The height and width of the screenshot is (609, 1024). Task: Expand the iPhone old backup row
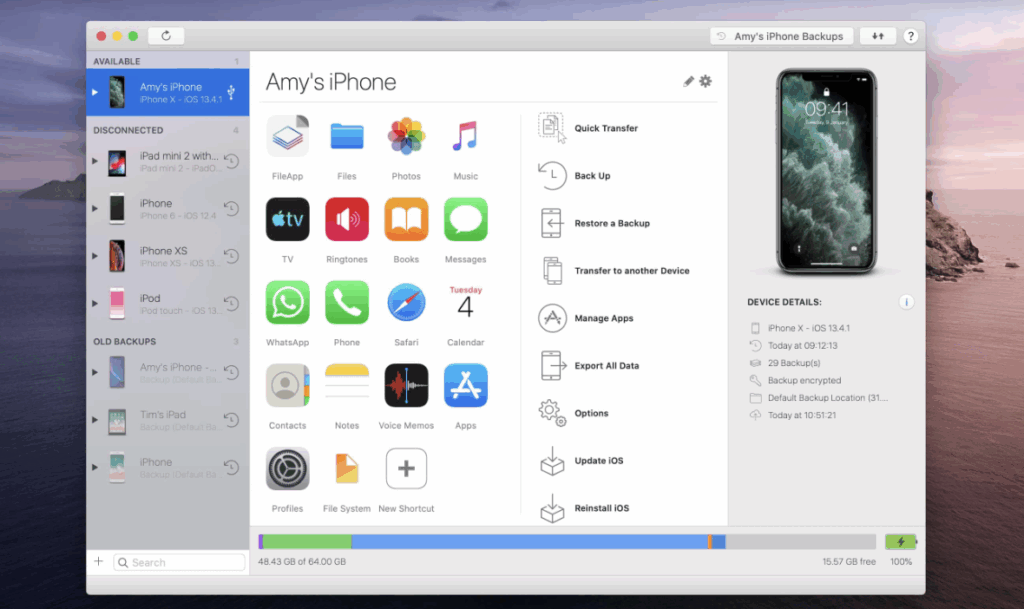point(95,467)
